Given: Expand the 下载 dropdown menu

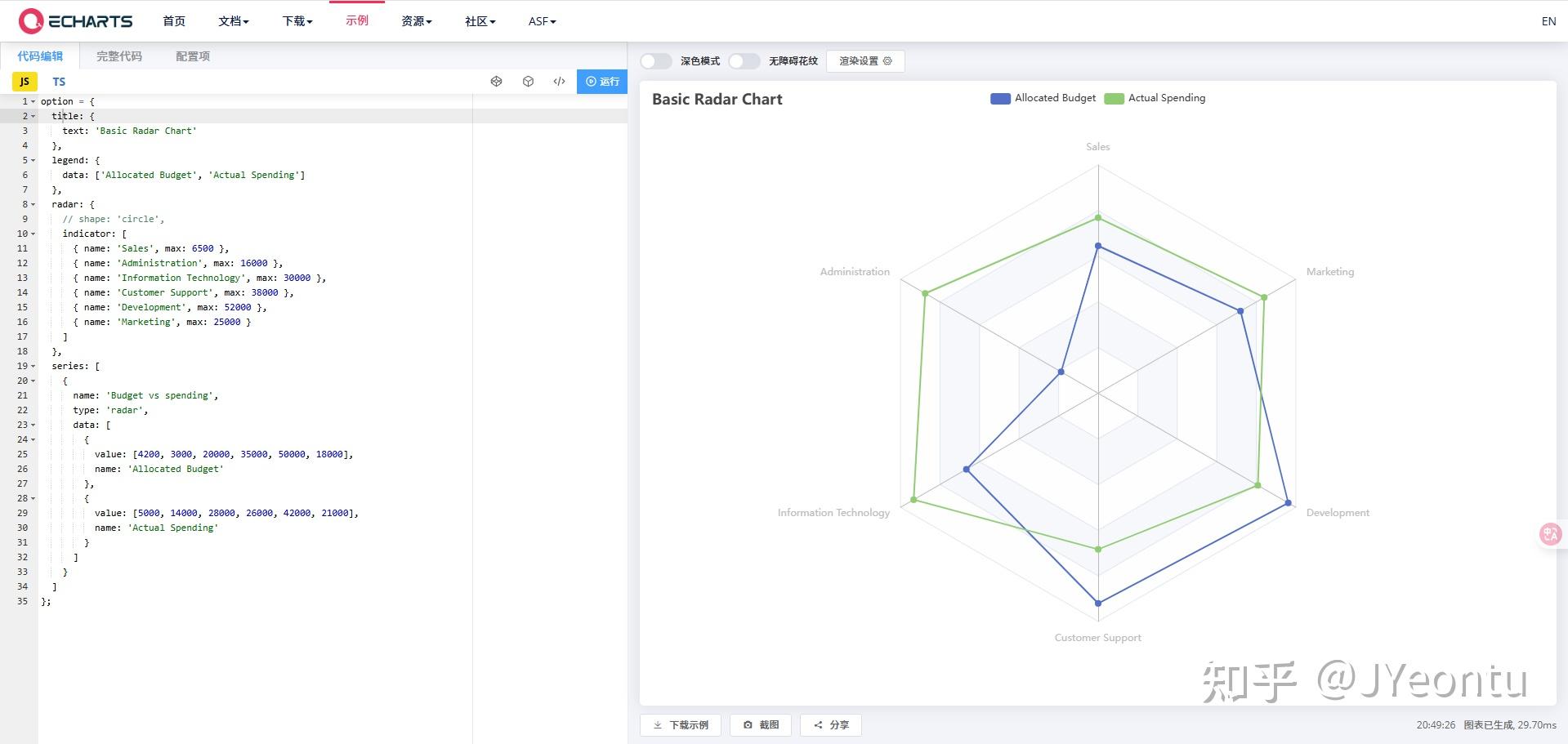Looking at the screenshot, I should 297,21.
